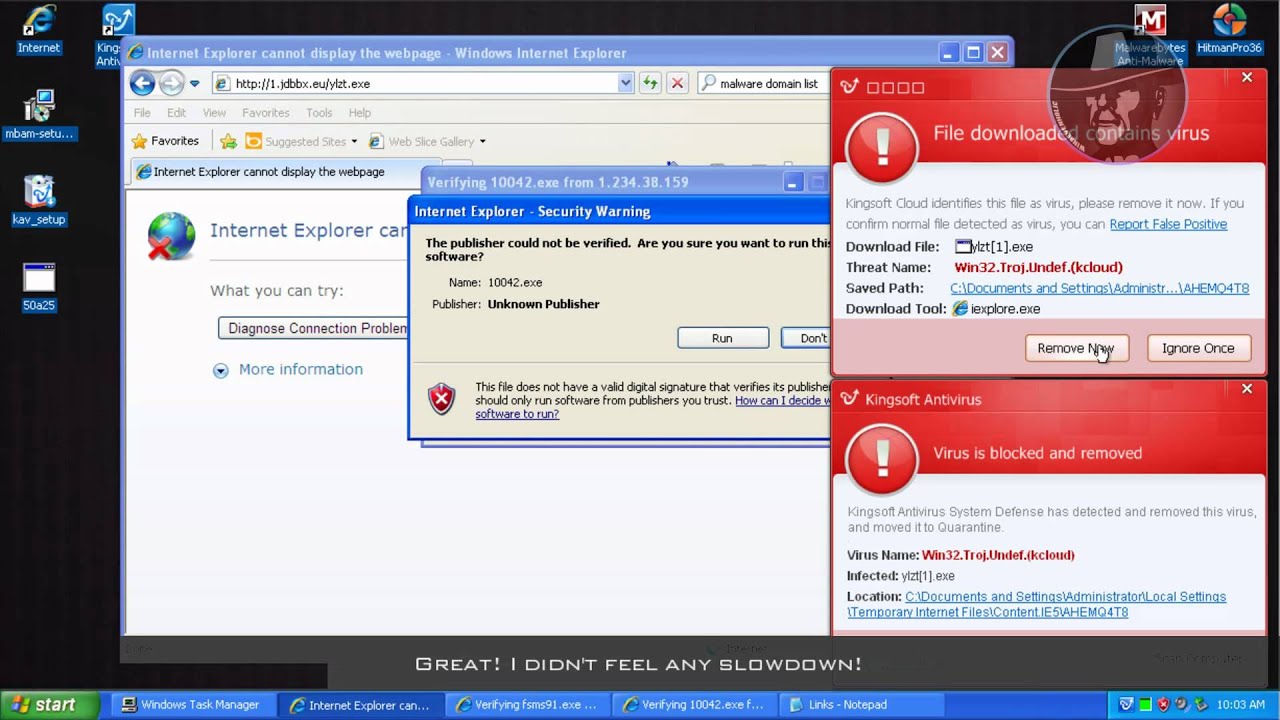The height and width of the screenshot is (720, 1280).
Task: Open the 50a25 desktop file
Action: 39,287
